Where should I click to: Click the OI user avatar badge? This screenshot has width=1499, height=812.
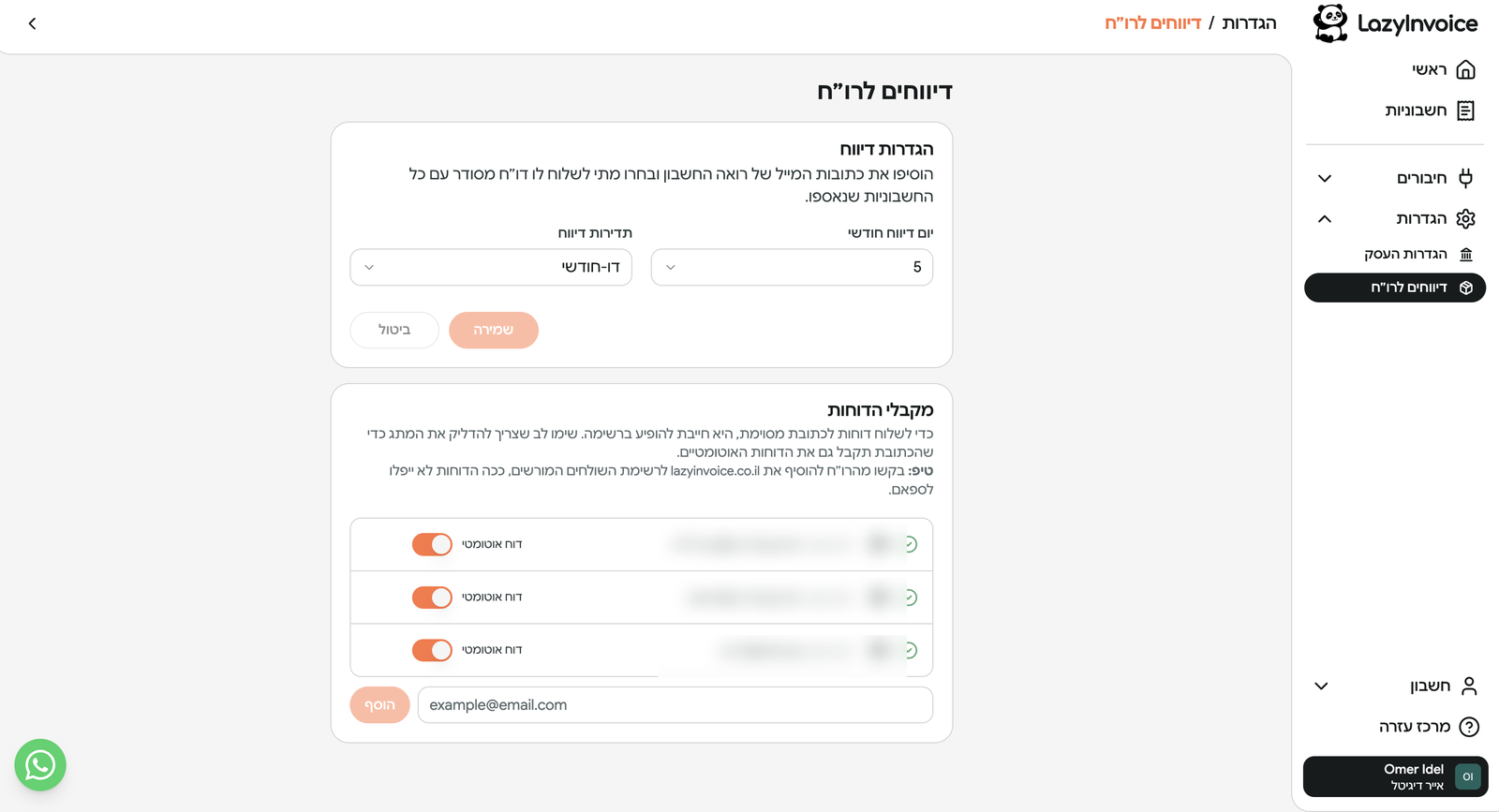(1468, 776)
